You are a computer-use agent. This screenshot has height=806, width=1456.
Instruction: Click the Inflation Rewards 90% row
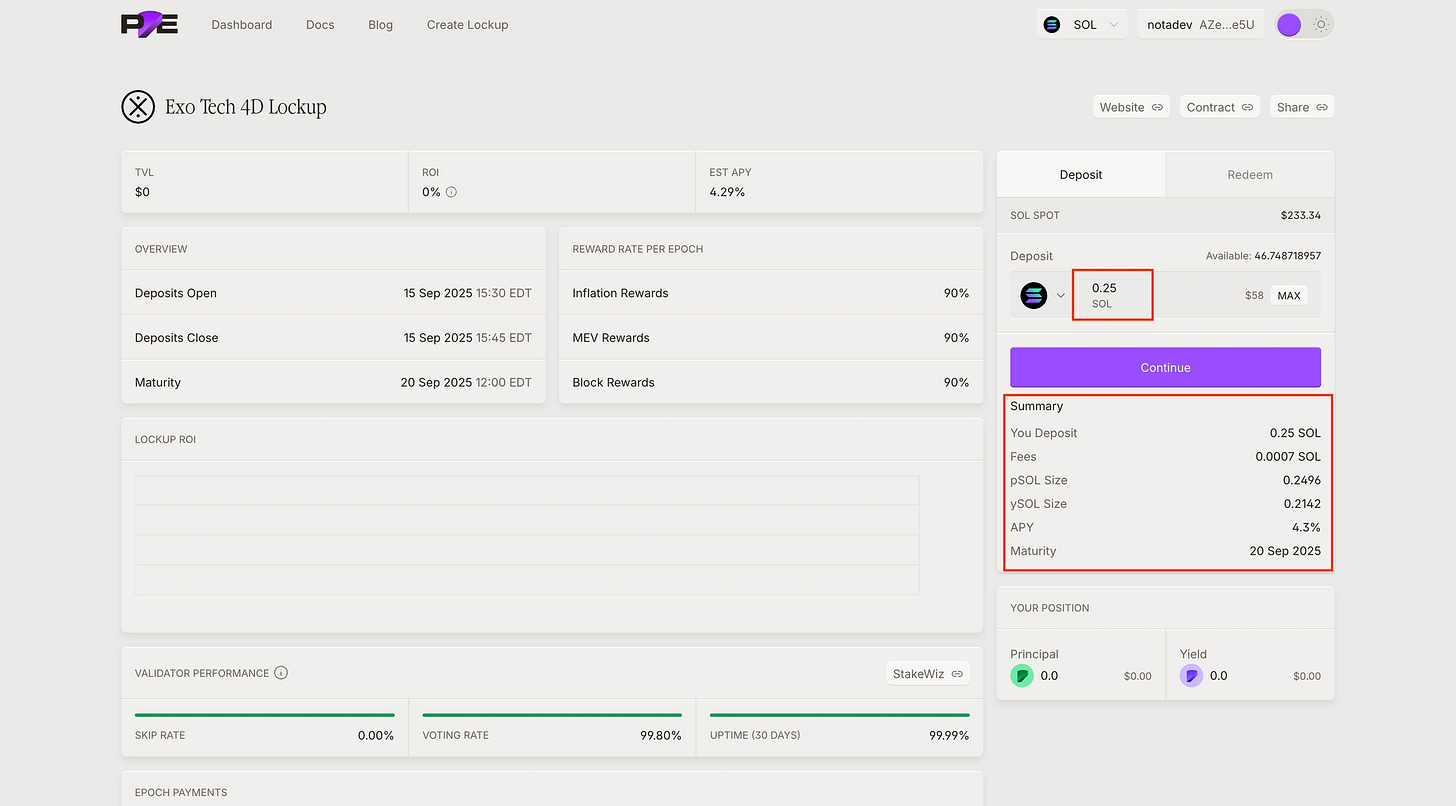point(771,293)
